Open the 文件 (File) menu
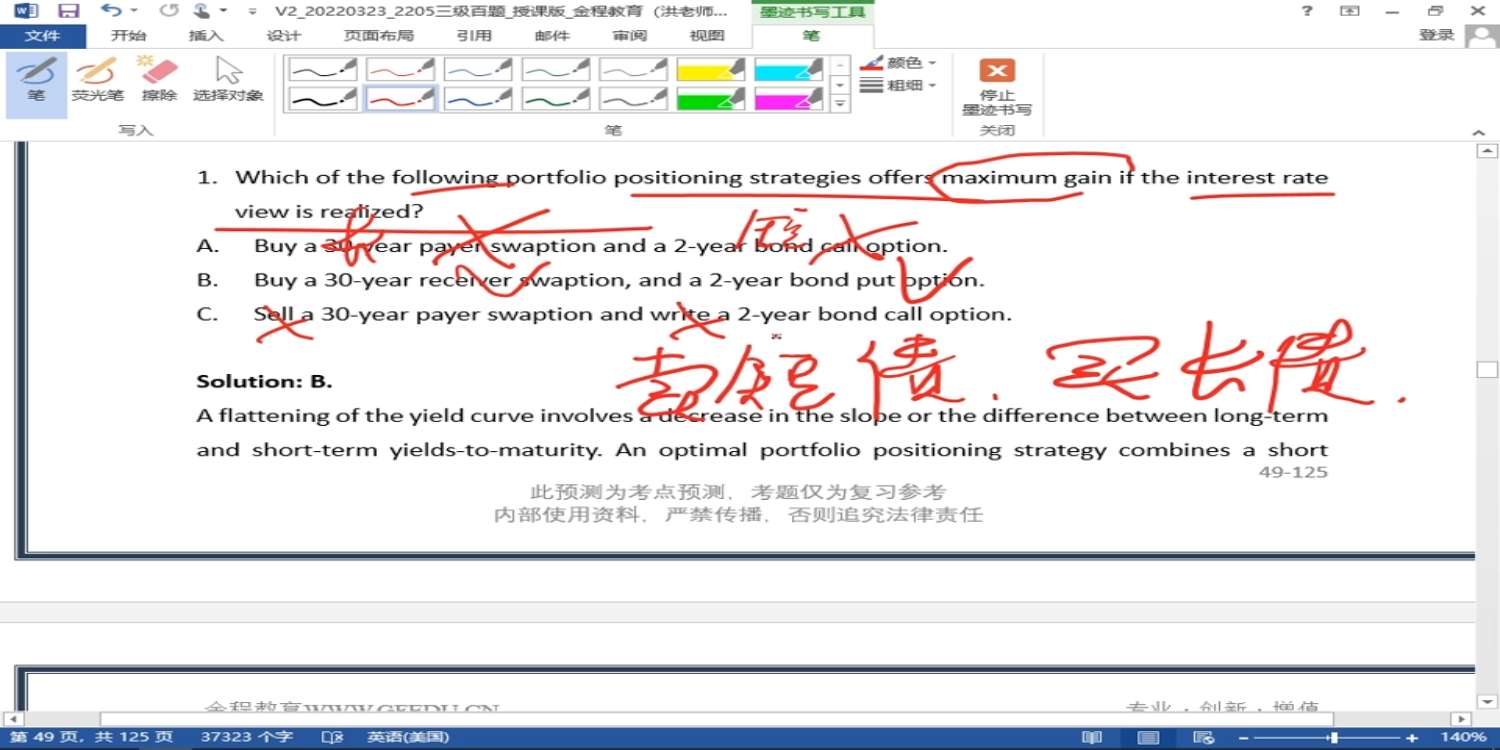This screenshot has height=750, width=1500. point(42,36)
